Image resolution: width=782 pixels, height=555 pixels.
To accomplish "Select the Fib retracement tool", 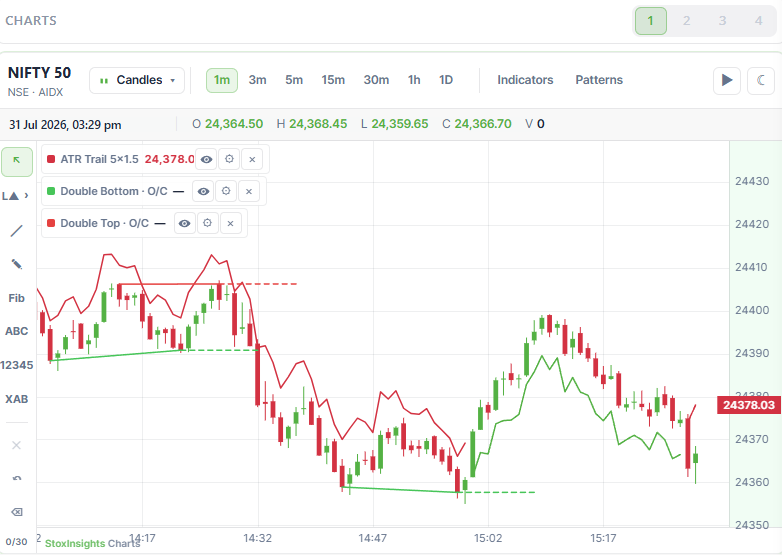I will (16, 298).
